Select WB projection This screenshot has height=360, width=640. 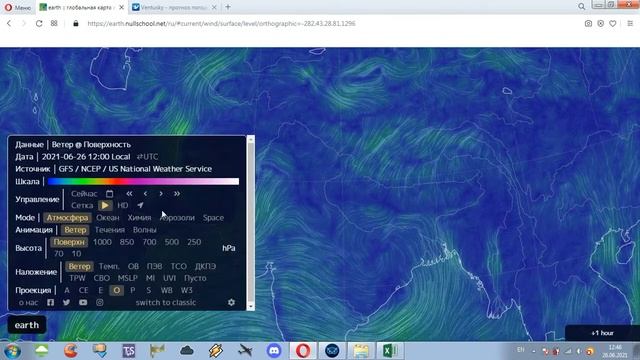point(167,290)
